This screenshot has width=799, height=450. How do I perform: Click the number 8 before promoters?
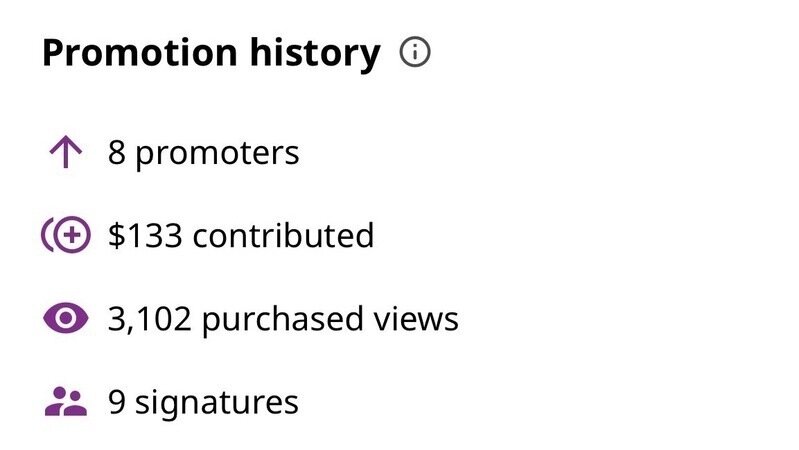click(x=117, y=153)
